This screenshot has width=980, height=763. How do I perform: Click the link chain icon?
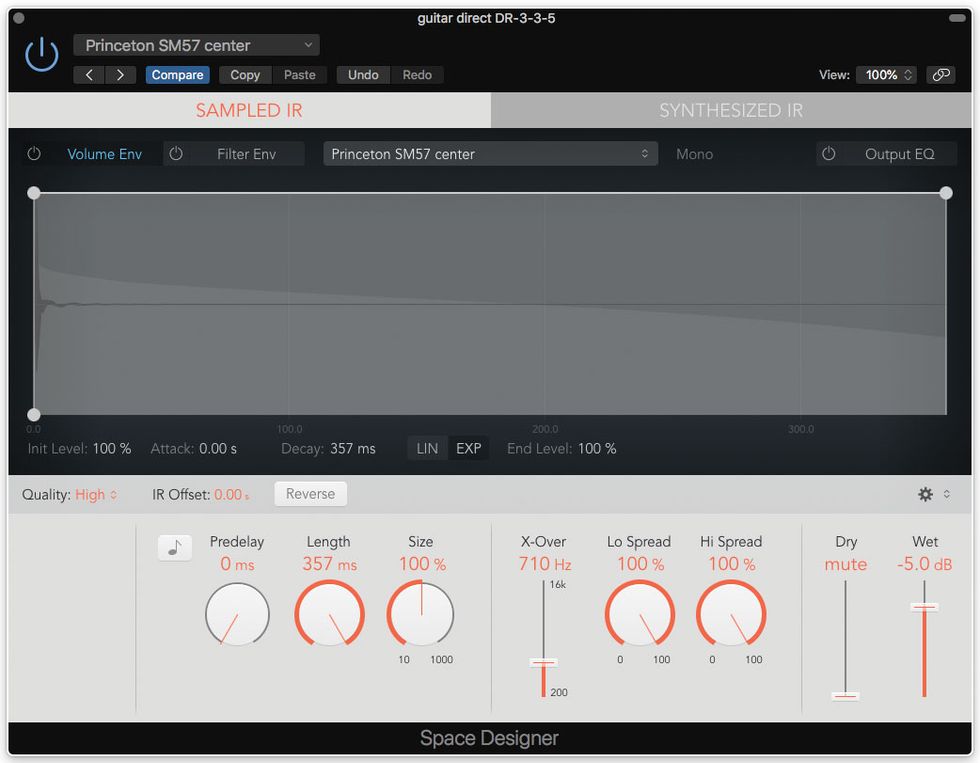[x=940, y=75]
